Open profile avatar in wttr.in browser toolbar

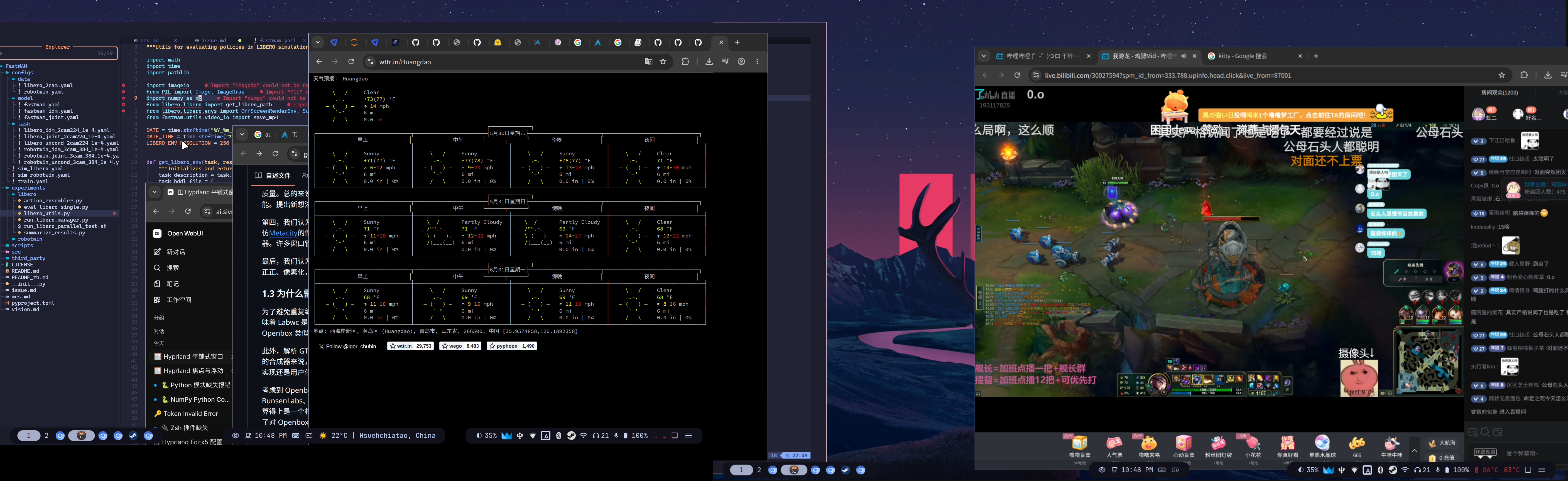pyautogui.click(x=741, y=62)
